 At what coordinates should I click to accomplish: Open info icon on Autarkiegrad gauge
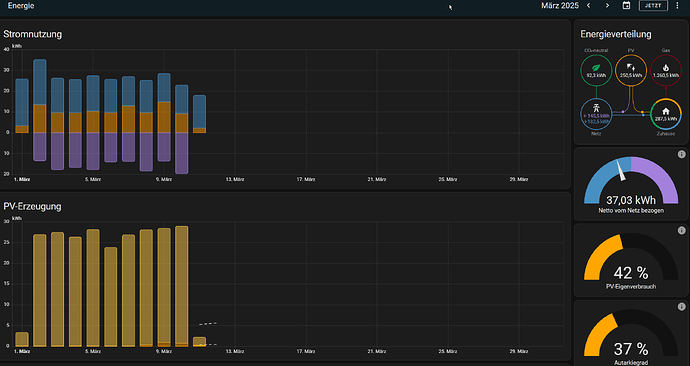(x=682, y=307)
